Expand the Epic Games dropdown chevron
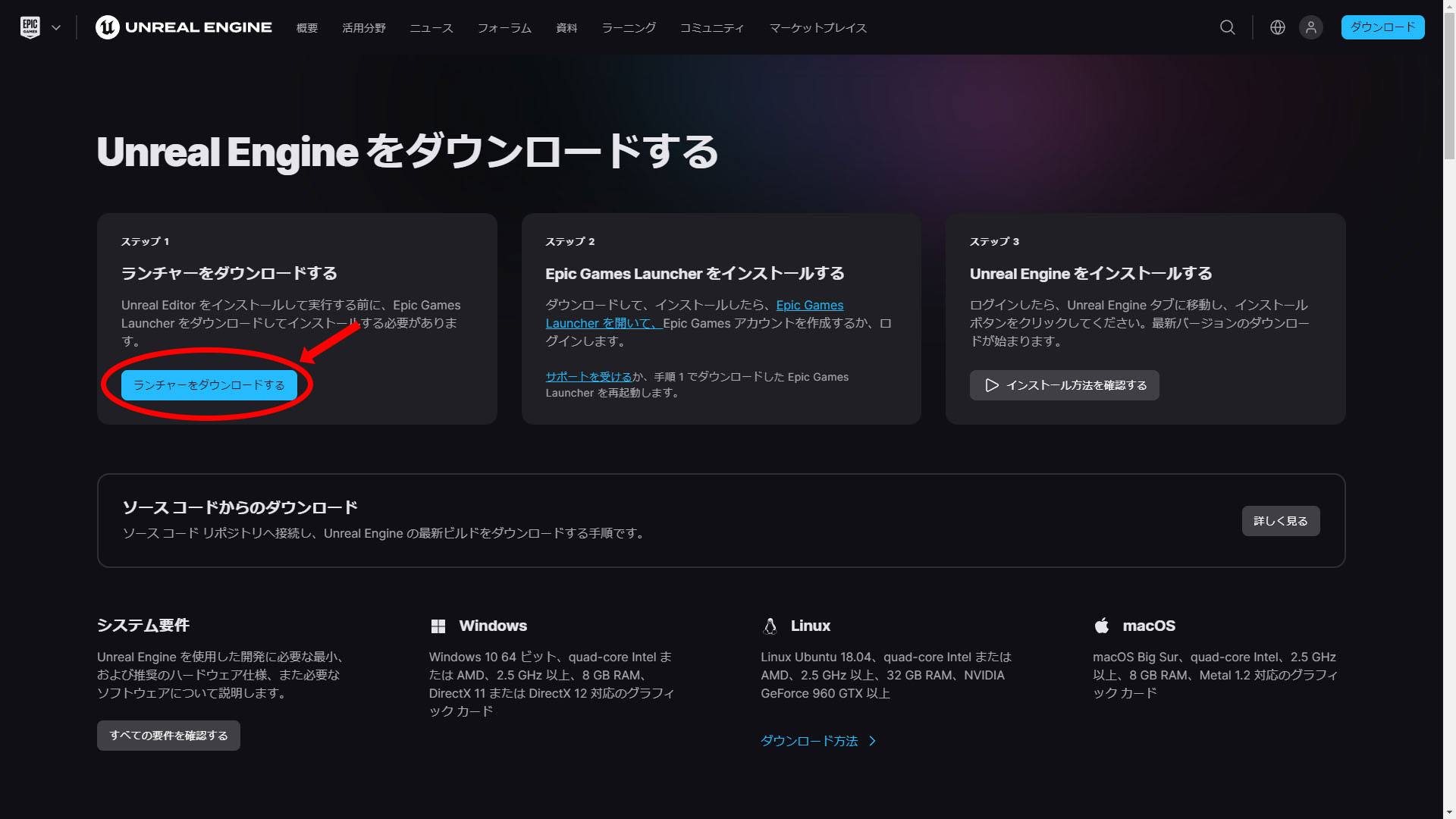Screen dimensions: 1456x819 pos(56,27)
